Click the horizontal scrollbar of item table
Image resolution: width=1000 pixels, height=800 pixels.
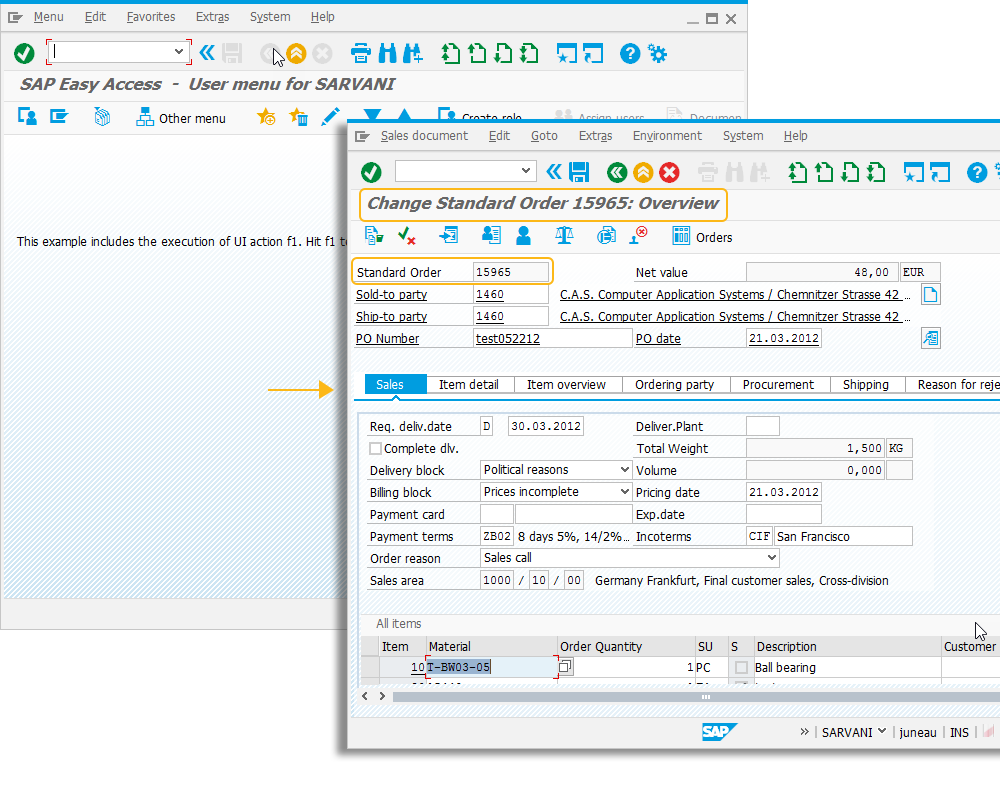click(696, 697)
